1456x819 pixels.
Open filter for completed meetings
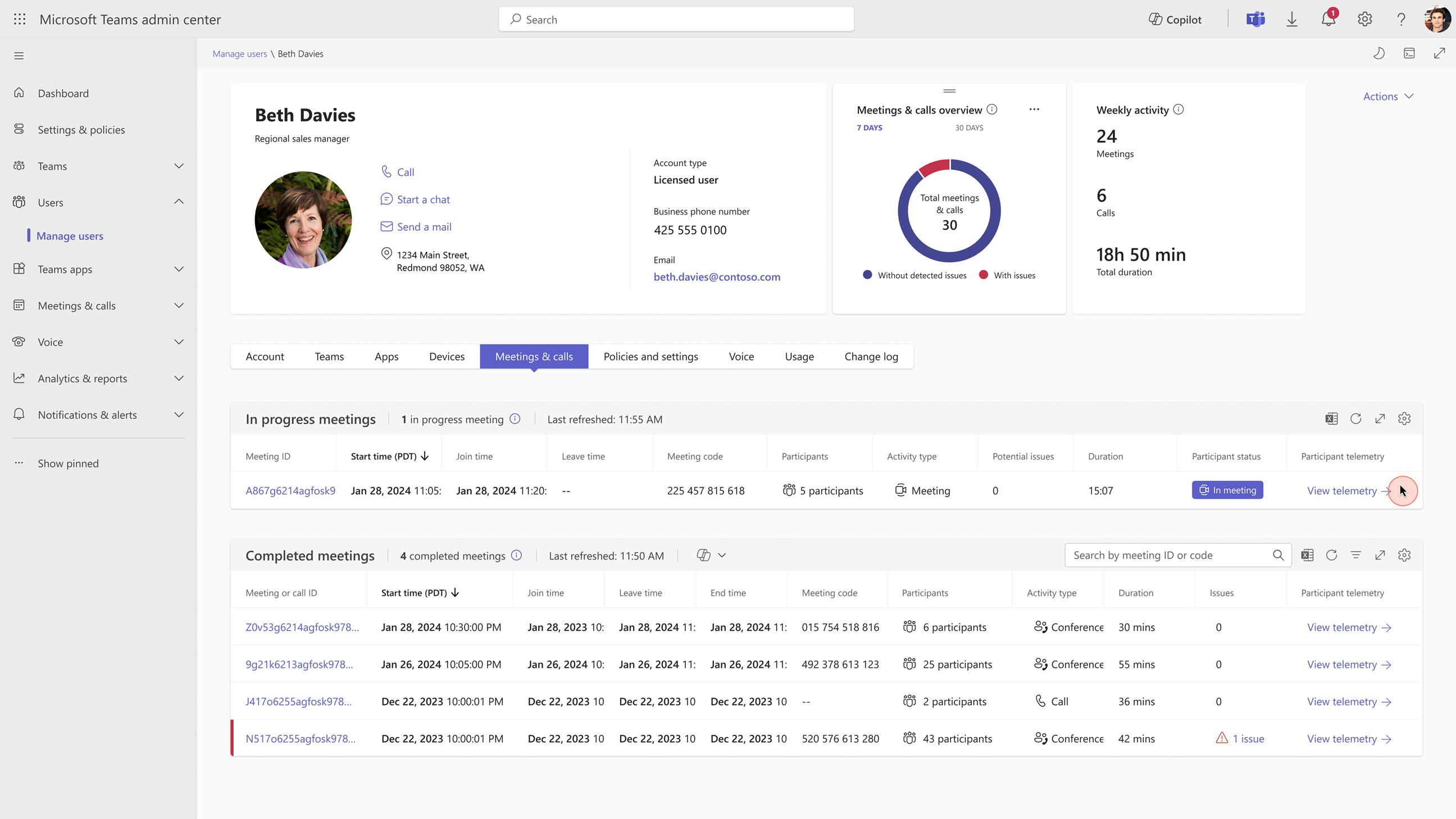coord(1355,555)
